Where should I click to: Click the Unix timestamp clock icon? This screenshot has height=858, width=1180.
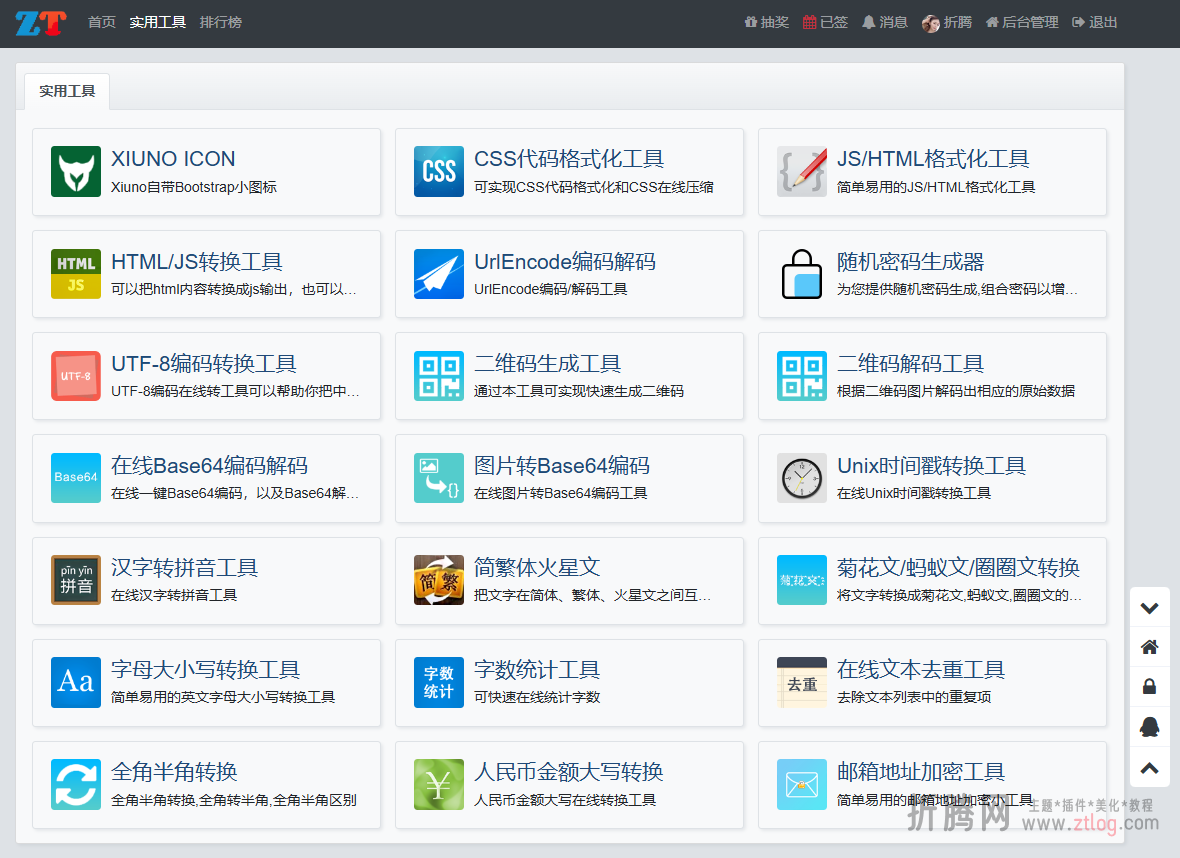coord(802,478)
